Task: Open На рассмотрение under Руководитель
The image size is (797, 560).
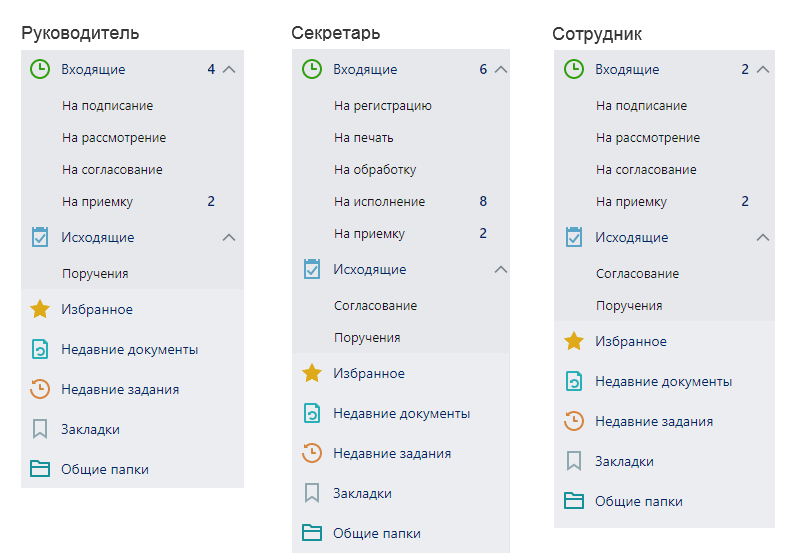Action: tap(114, 138)
